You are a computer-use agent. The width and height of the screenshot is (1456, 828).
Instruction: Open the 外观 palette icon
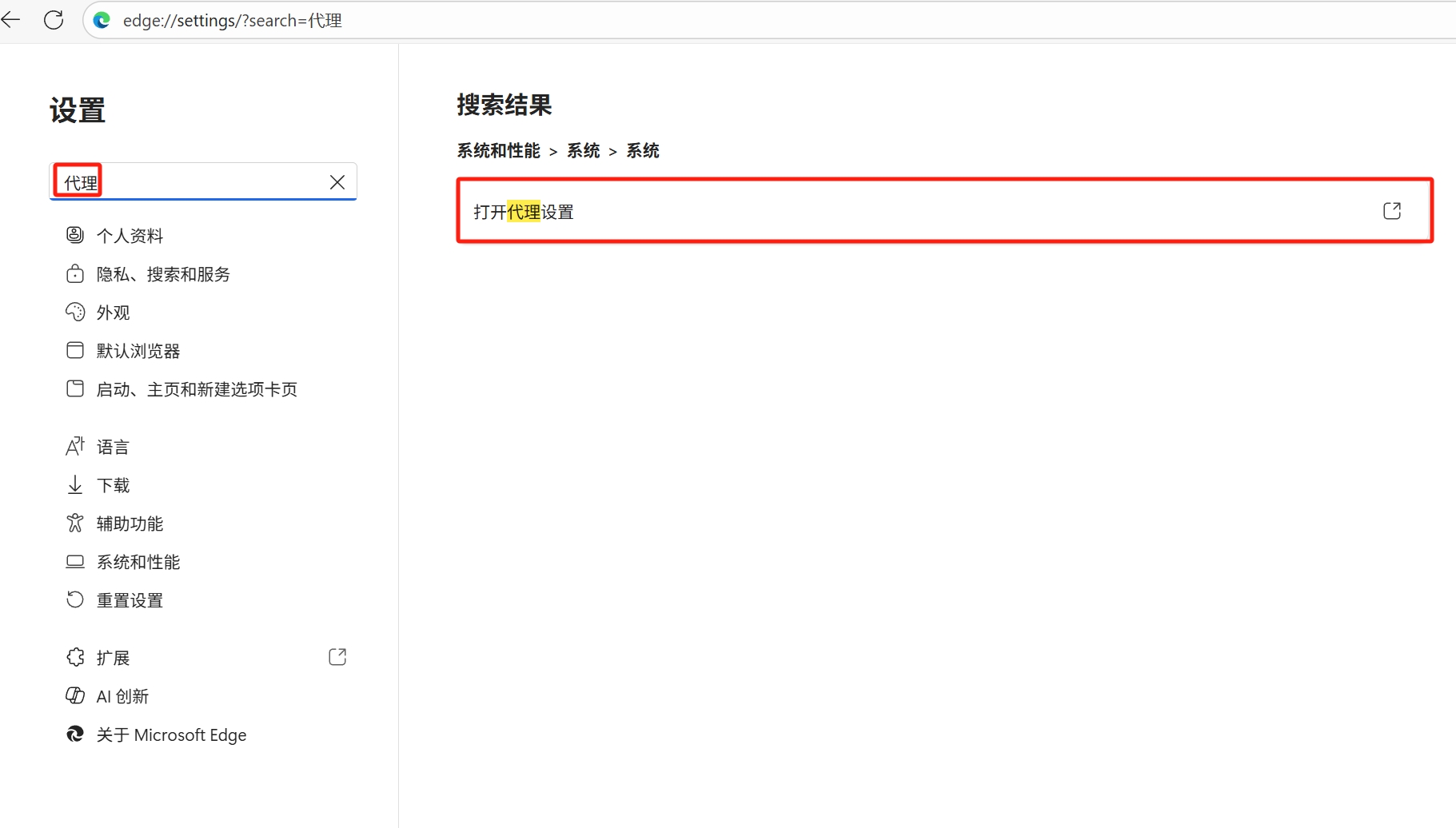[x=75, y=312]
